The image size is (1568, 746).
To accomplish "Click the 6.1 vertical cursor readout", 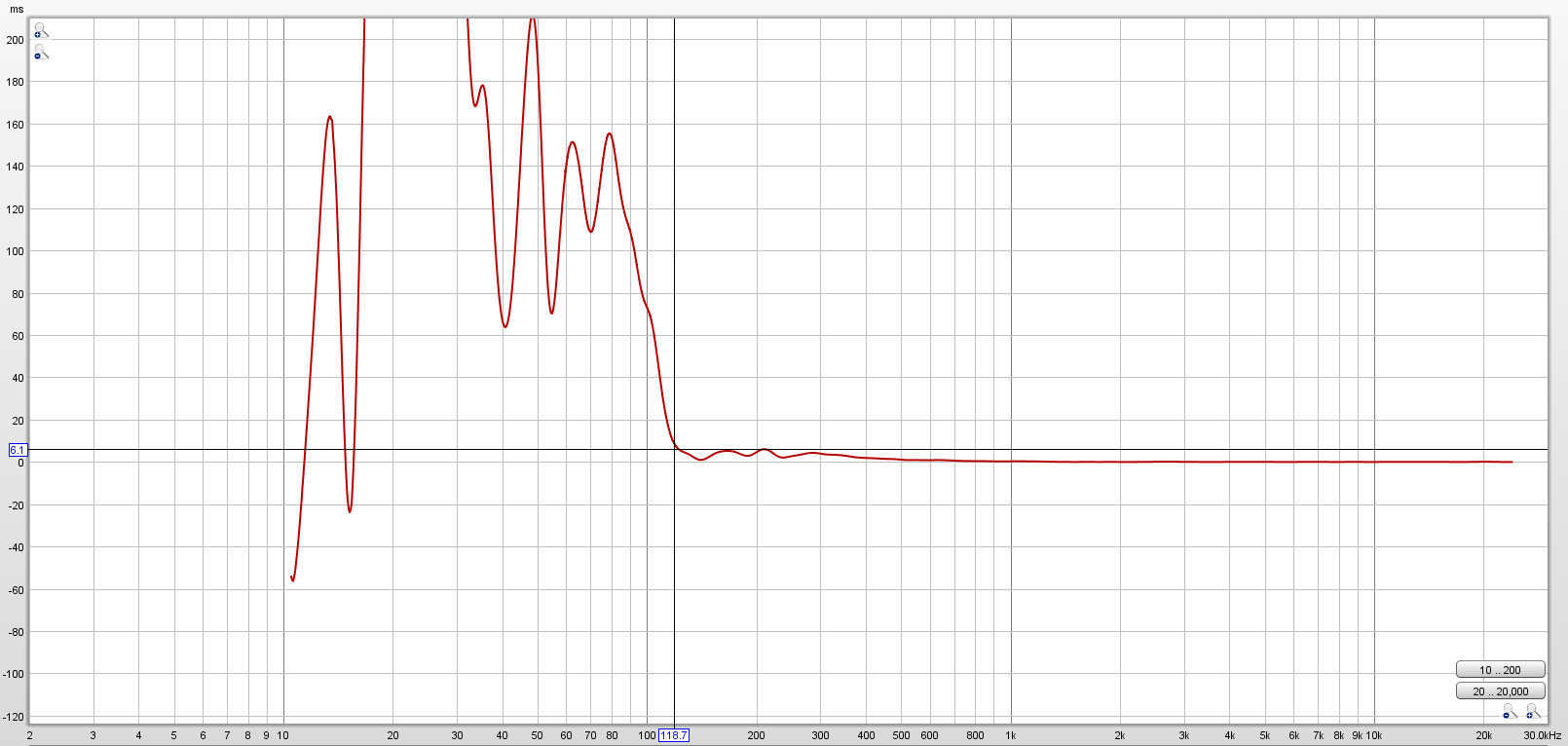I will click(x=18, y=450).
